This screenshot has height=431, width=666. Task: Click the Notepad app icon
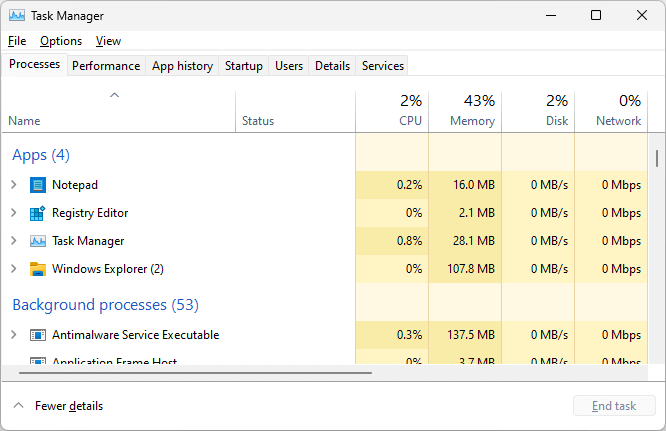[x=38, y=185]
